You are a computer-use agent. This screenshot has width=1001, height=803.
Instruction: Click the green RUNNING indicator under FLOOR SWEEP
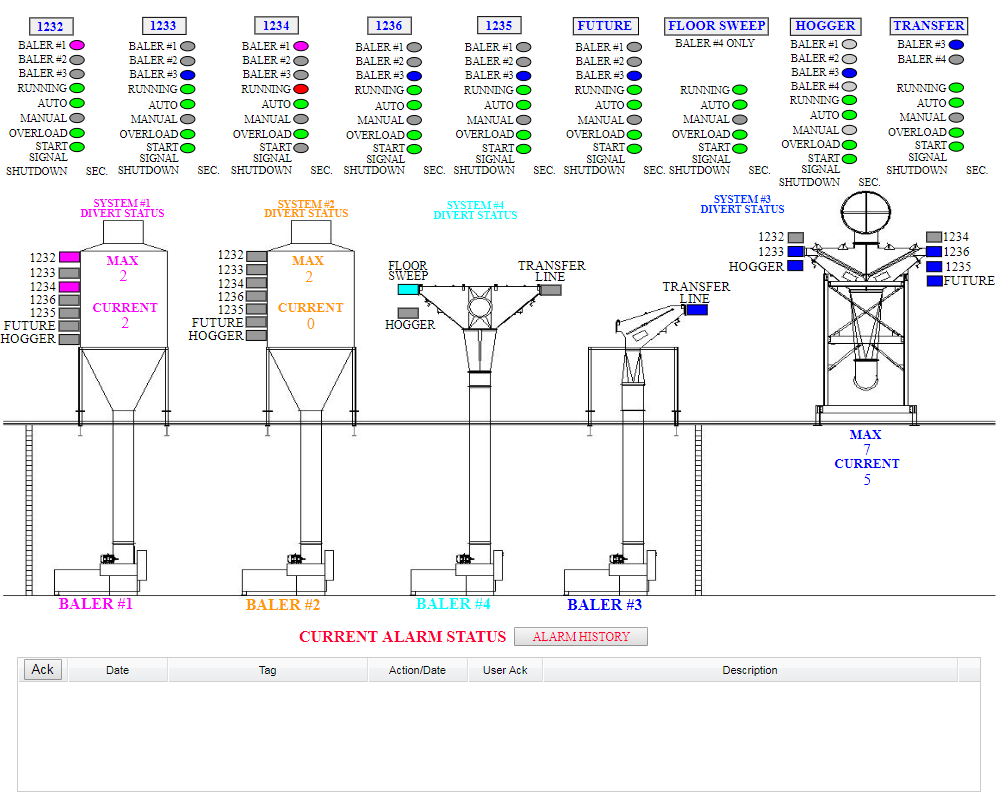click(x=739, y=89)
